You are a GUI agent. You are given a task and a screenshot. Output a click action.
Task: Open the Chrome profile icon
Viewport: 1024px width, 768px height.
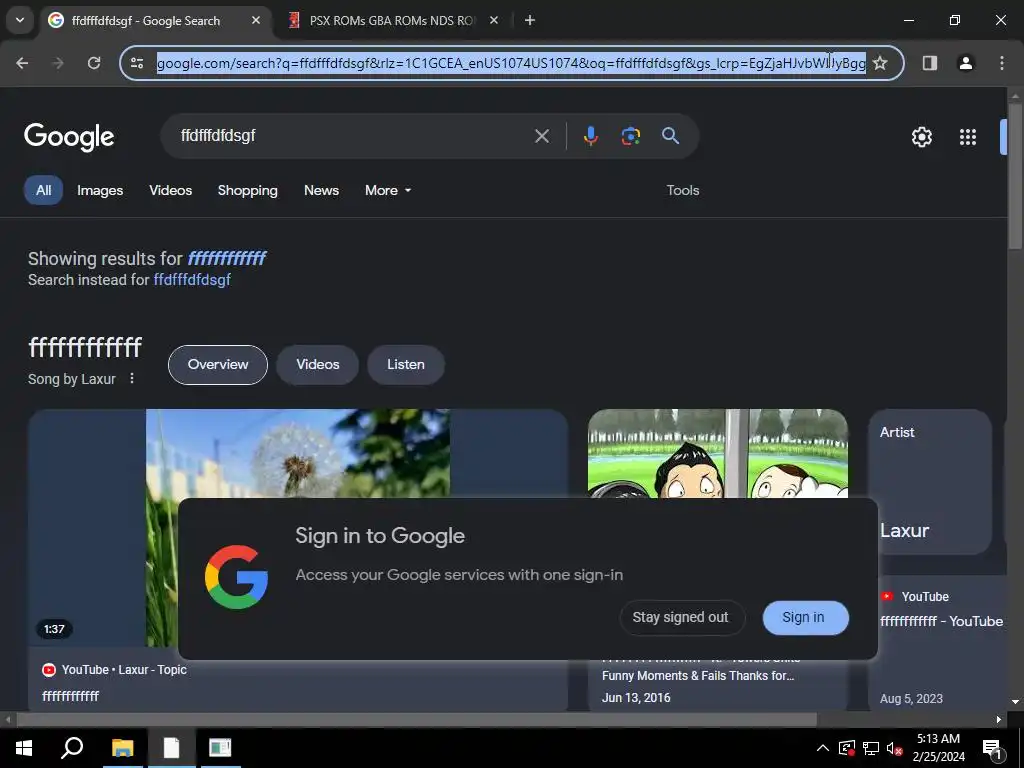point(966,63)
